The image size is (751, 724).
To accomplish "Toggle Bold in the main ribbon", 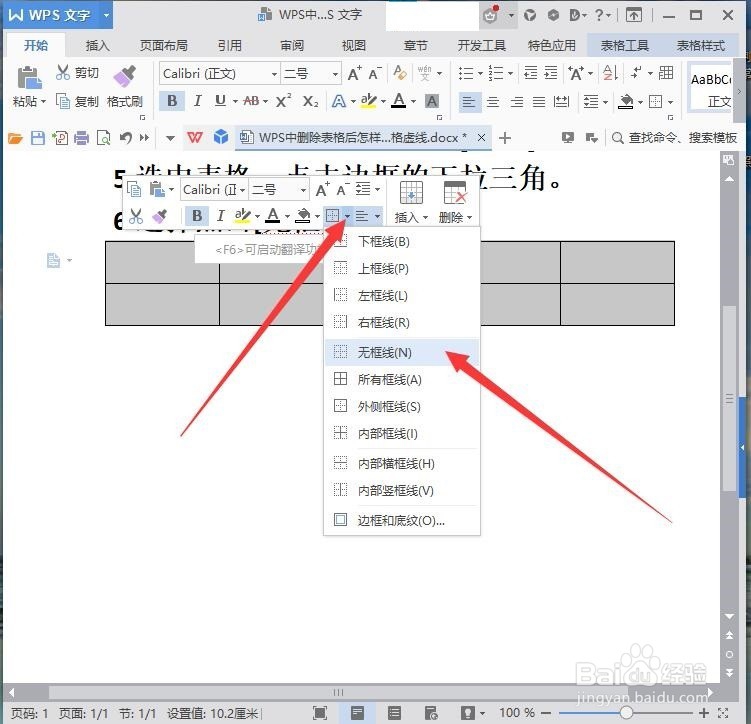I will [172, 101].
